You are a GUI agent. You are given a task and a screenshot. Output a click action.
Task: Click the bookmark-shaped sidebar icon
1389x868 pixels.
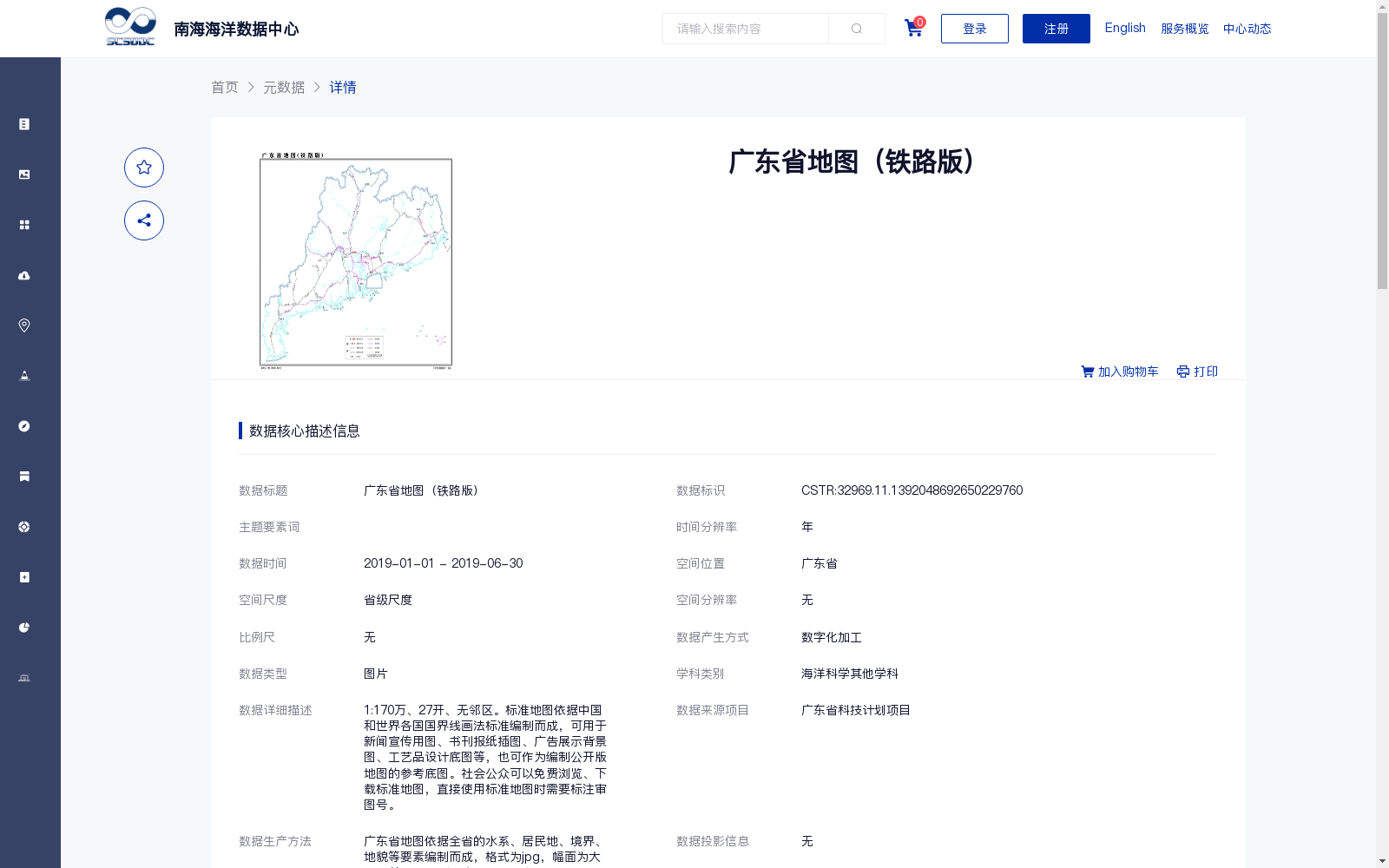click(24, 477)
